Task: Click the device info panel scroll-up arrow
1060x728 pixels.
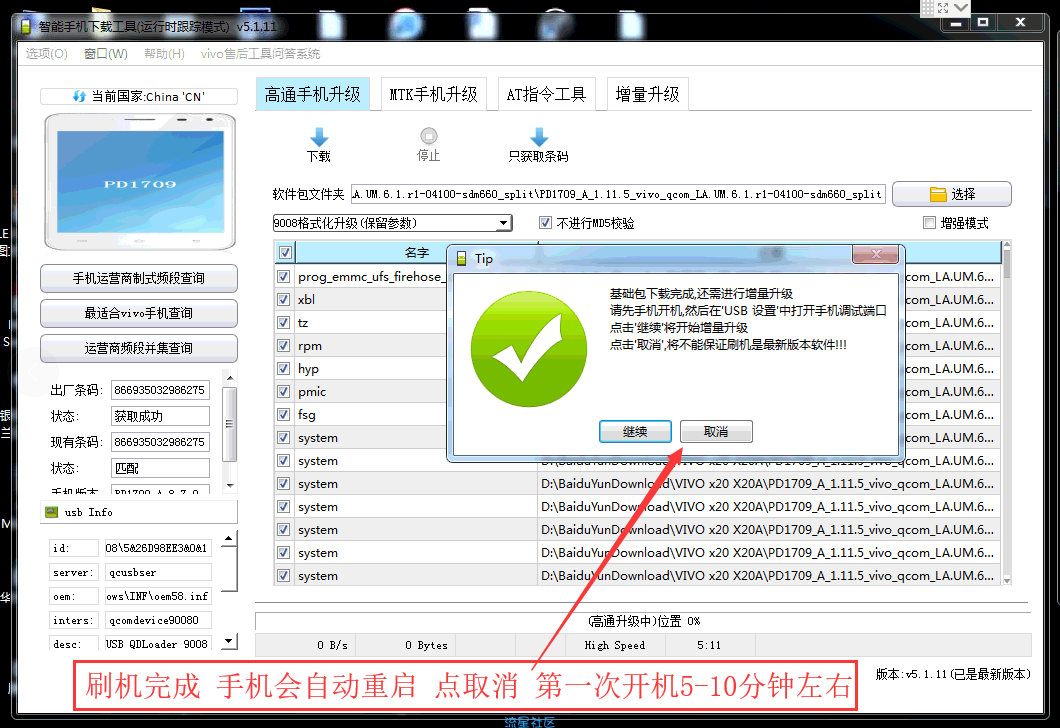Action: pyautogui.click(x=230, y=378)
